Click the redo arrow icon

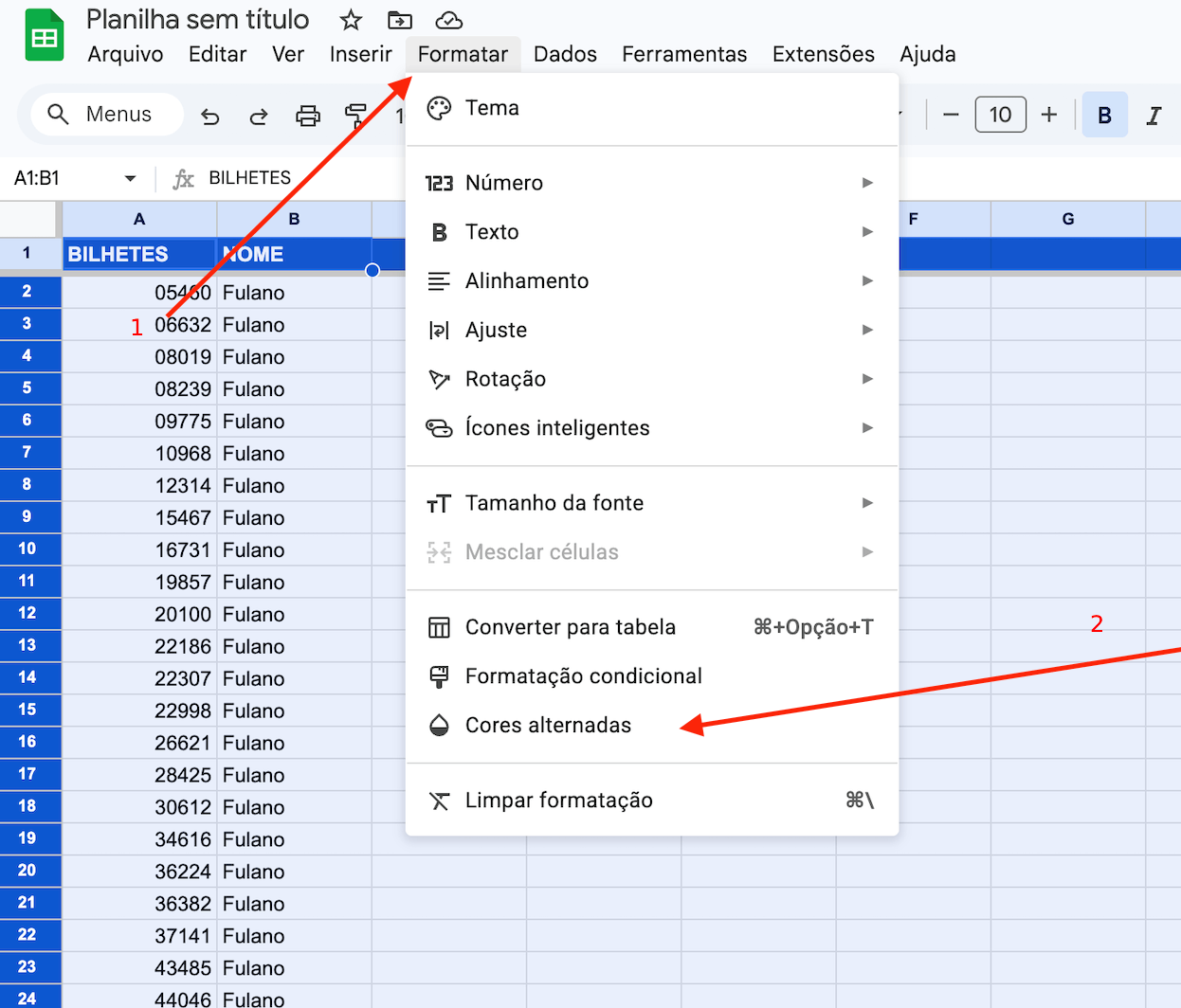coord(258,116)
